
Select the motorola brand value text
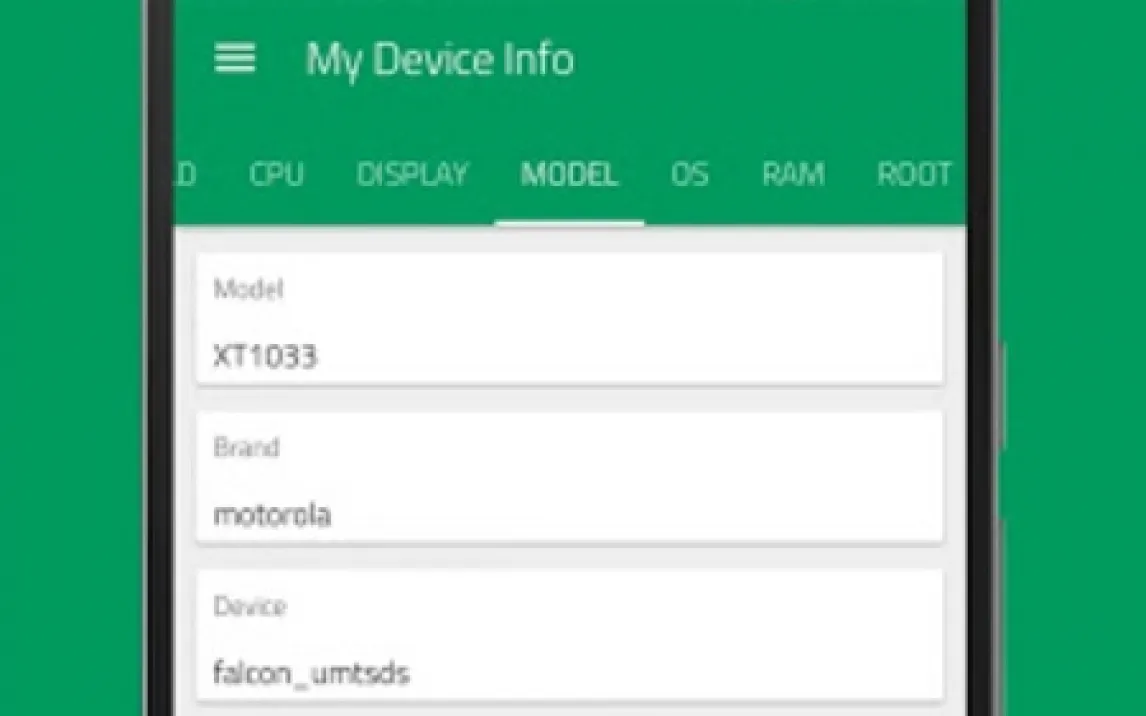272,515
